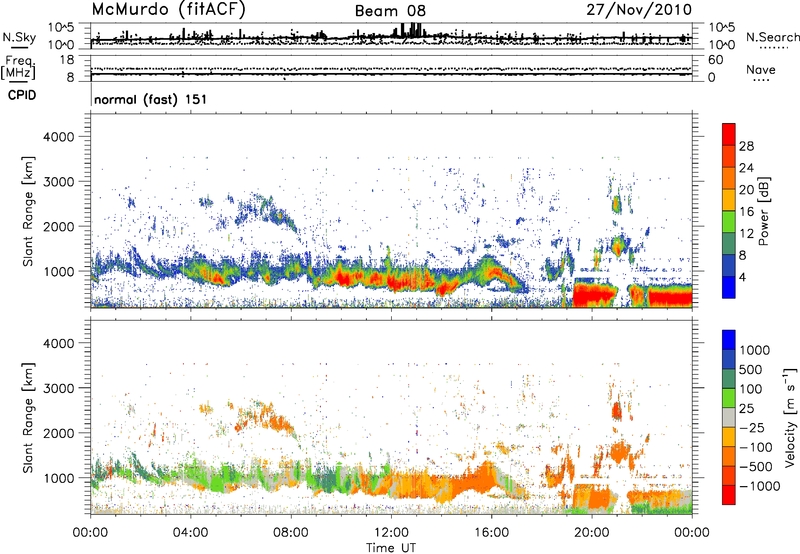The width and height of the screenshot is (800, 554).
Task: Click the "1000" range label on the velocity panel
Action: (58, 478)
